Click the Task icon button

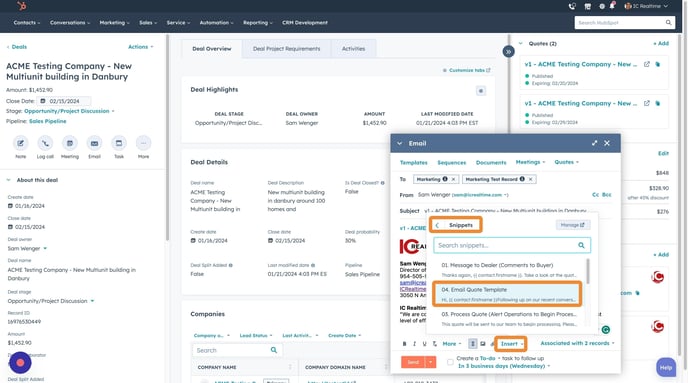tap(119, 143)
